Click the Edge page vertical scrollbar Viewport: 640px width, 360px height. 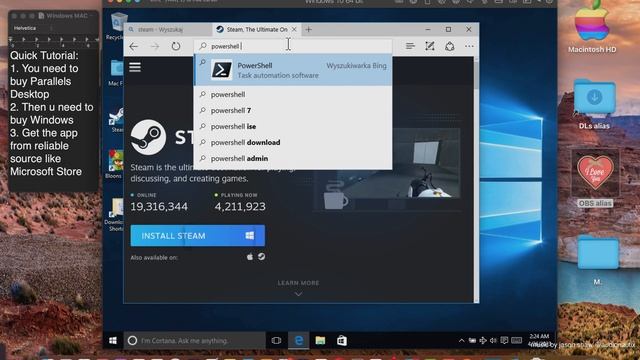pyautogui.click(x=476, y=180)
